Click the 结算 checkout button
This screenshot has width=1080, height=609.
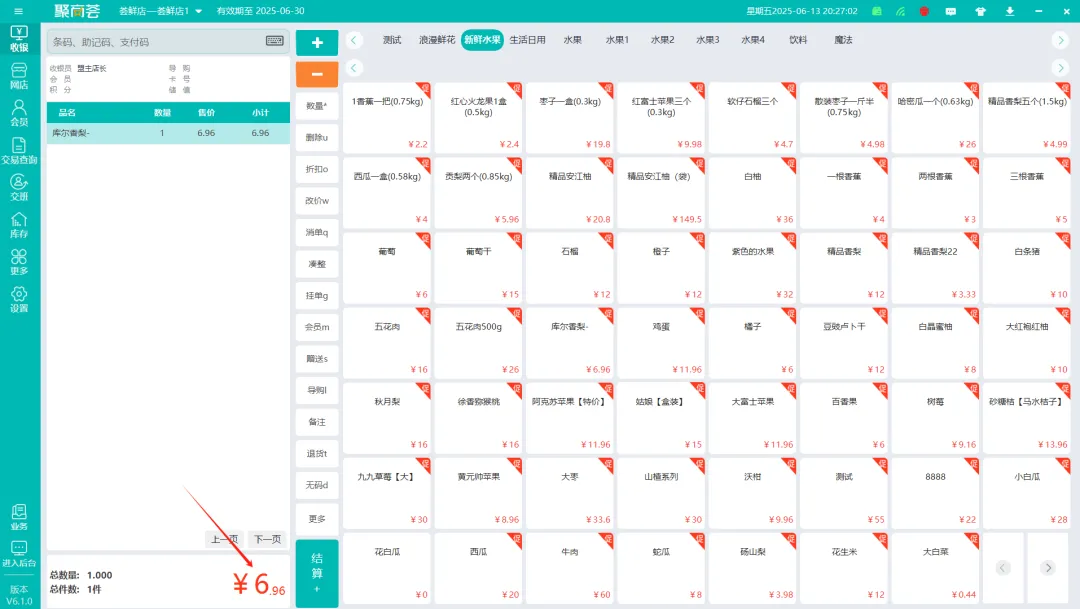tap(317, 573)
